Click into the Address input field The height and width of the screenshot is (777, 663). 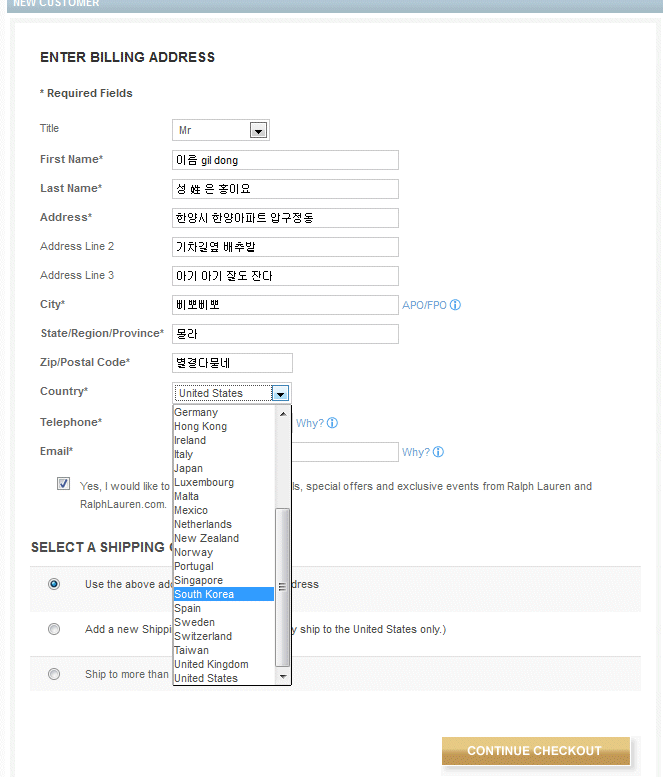click(x=285, y=218)
